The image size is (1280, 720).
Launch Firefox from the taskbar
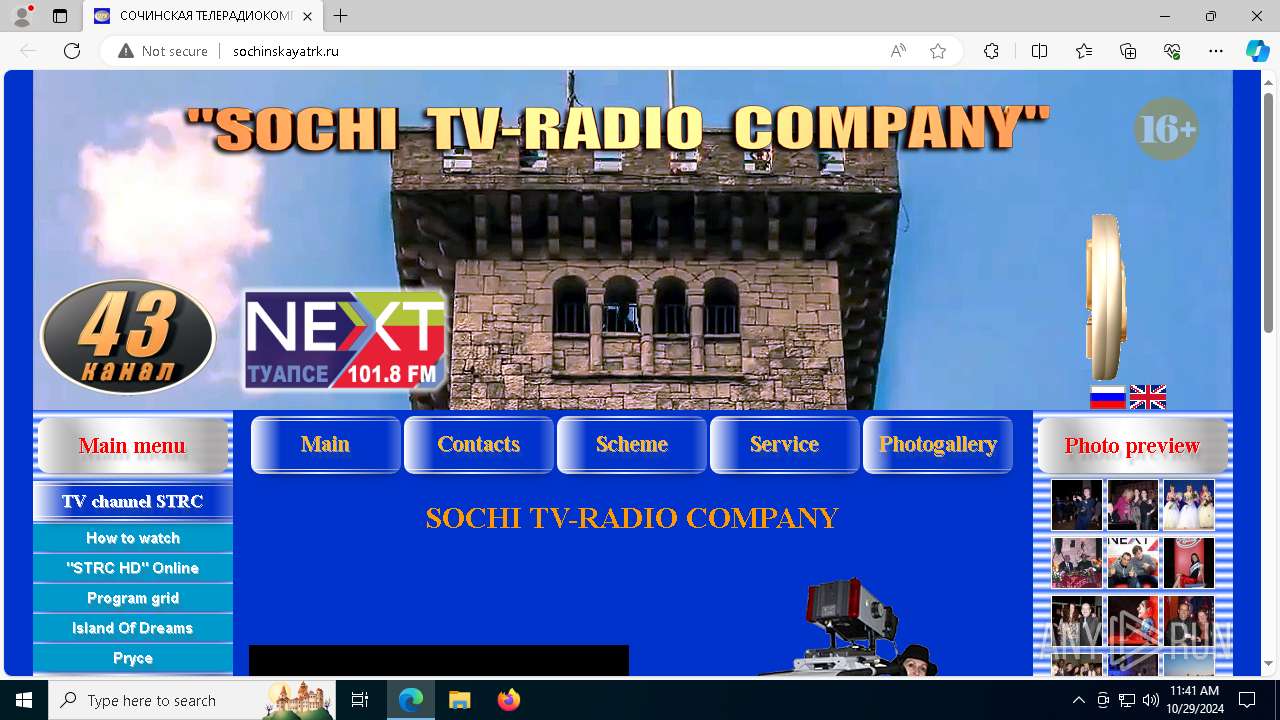tap(509, 700)
